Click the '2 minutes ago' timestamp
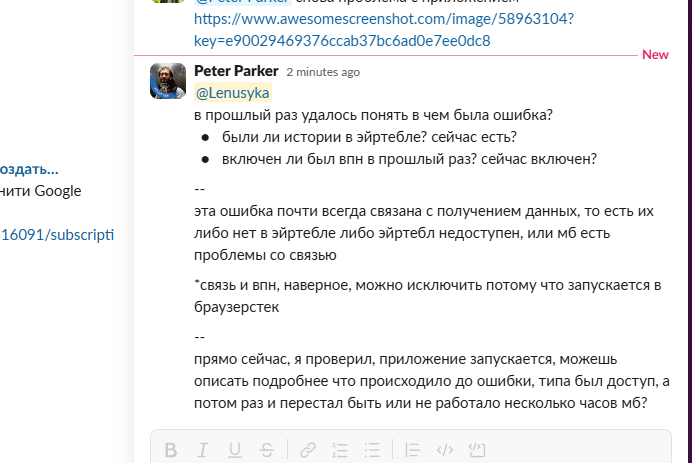 (x=323, y=72)
